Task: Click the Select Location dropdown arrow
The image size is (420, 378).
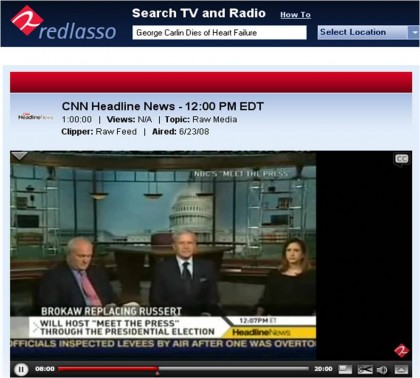Action: coord(414,32)
